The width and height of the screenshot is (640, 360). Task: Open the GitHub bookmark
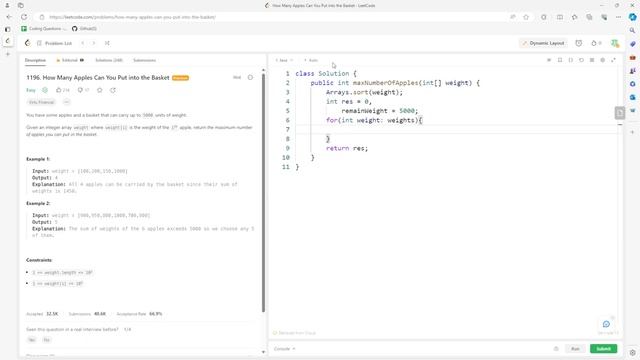point(84,29)
